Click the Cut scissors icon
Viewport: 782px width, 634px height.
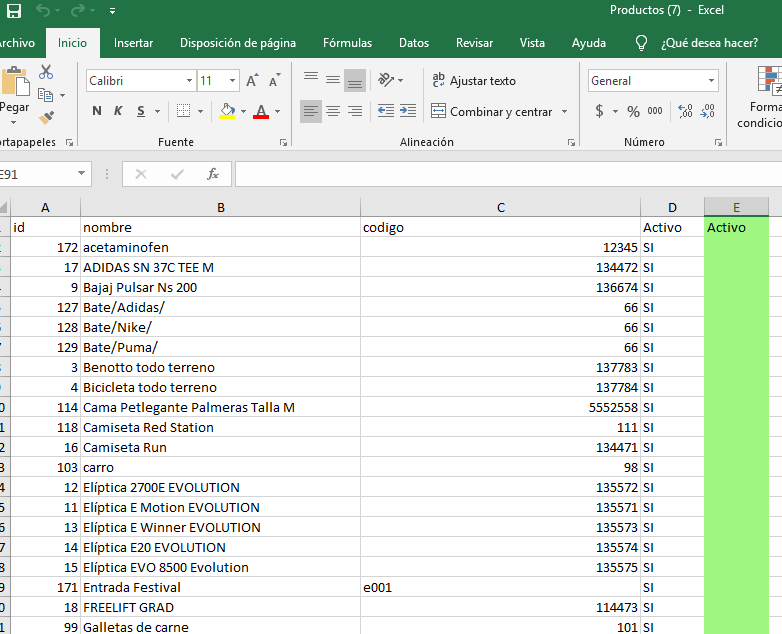46,72
